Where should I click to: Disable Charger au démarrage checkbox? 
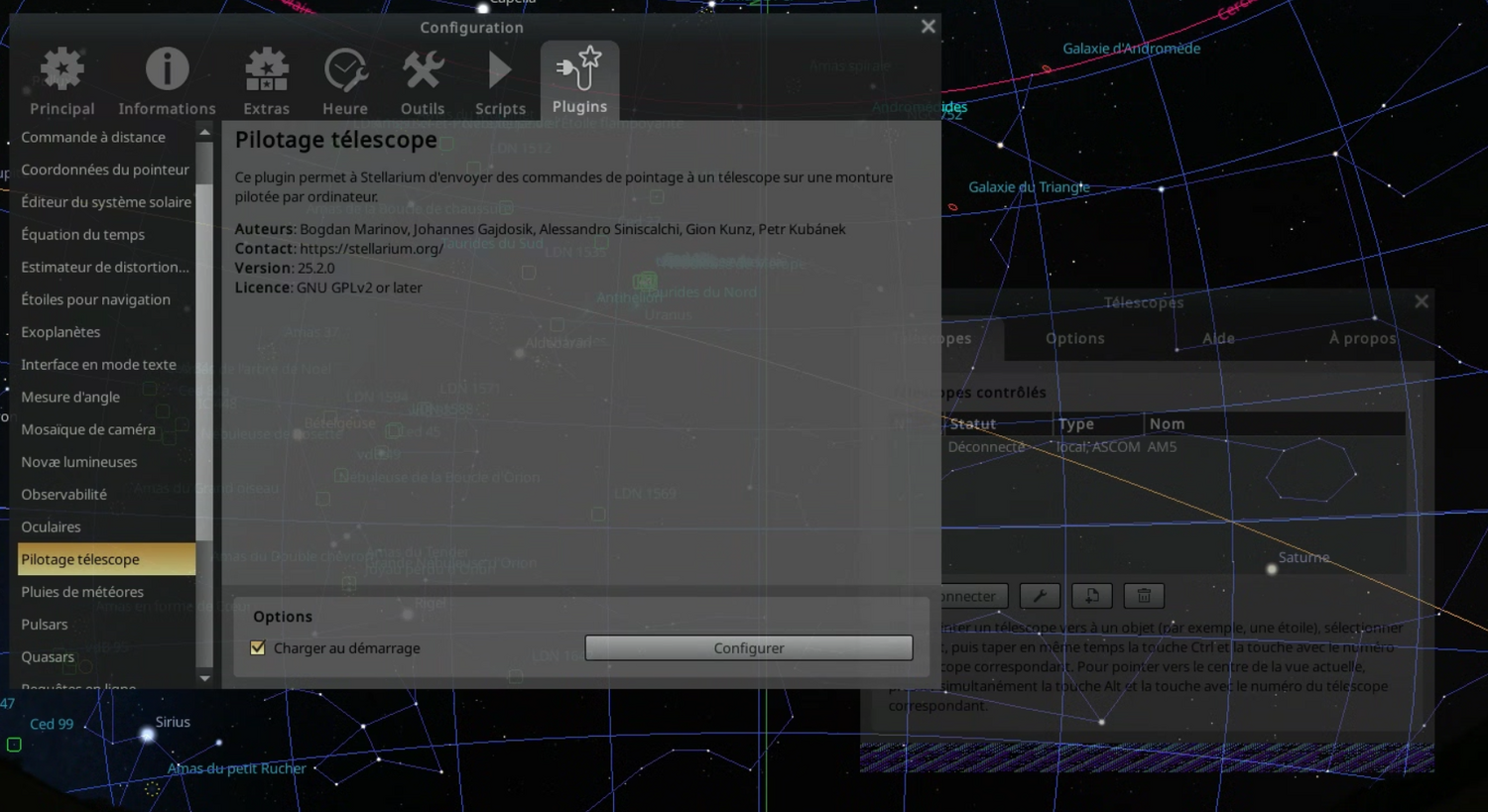tap(258, 647)
